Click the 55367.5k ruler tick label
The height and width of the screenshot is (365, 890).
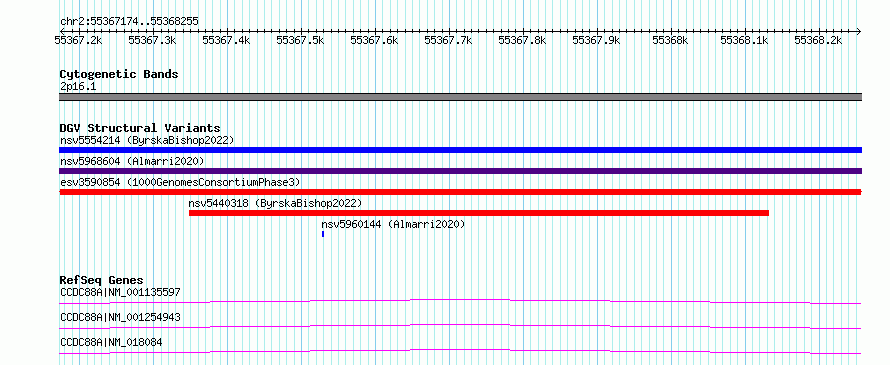tap(300, 40)
